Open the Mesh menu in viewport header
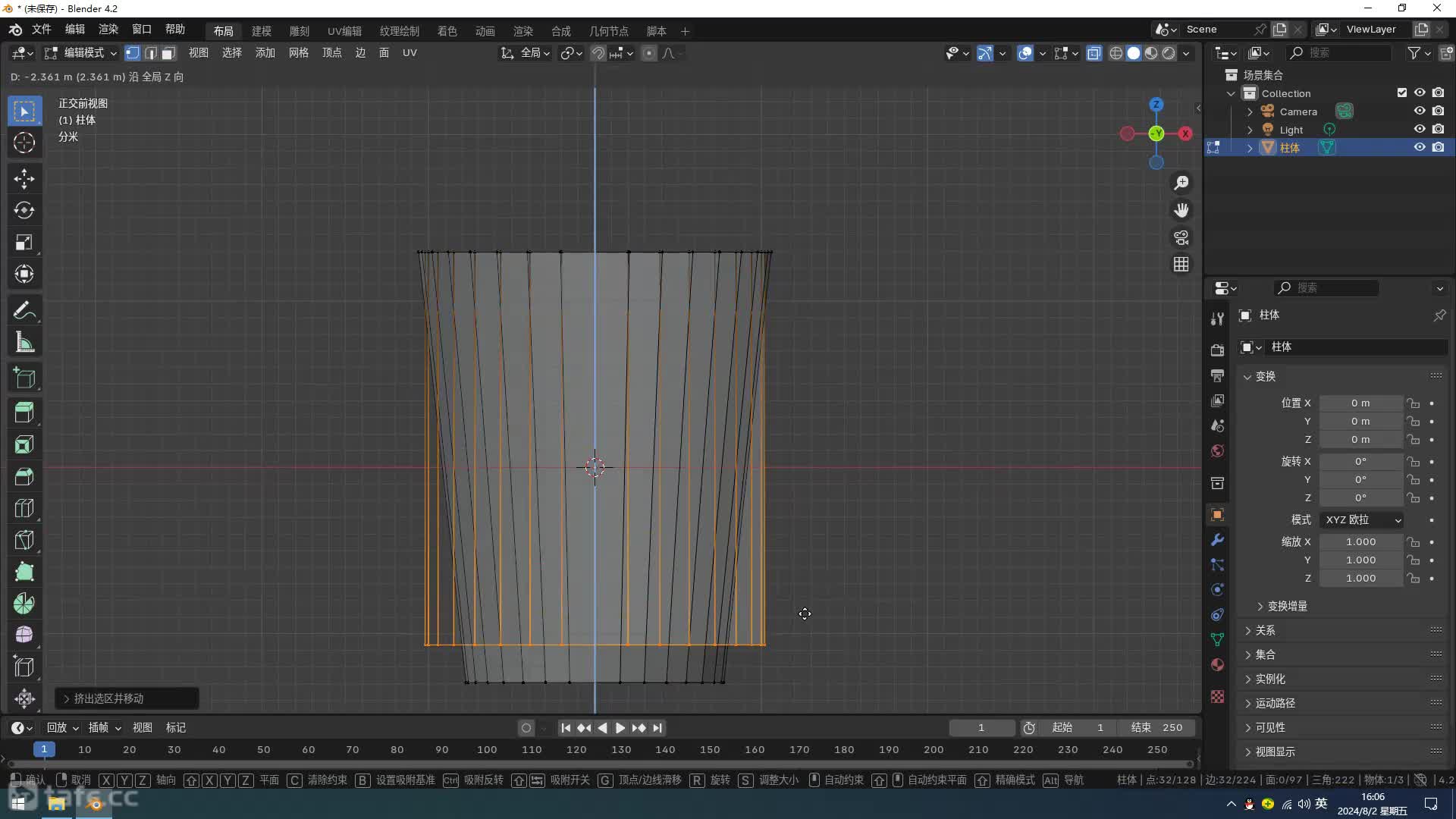This screenshot has width=1456, height=819. click(x=298, y=53)
